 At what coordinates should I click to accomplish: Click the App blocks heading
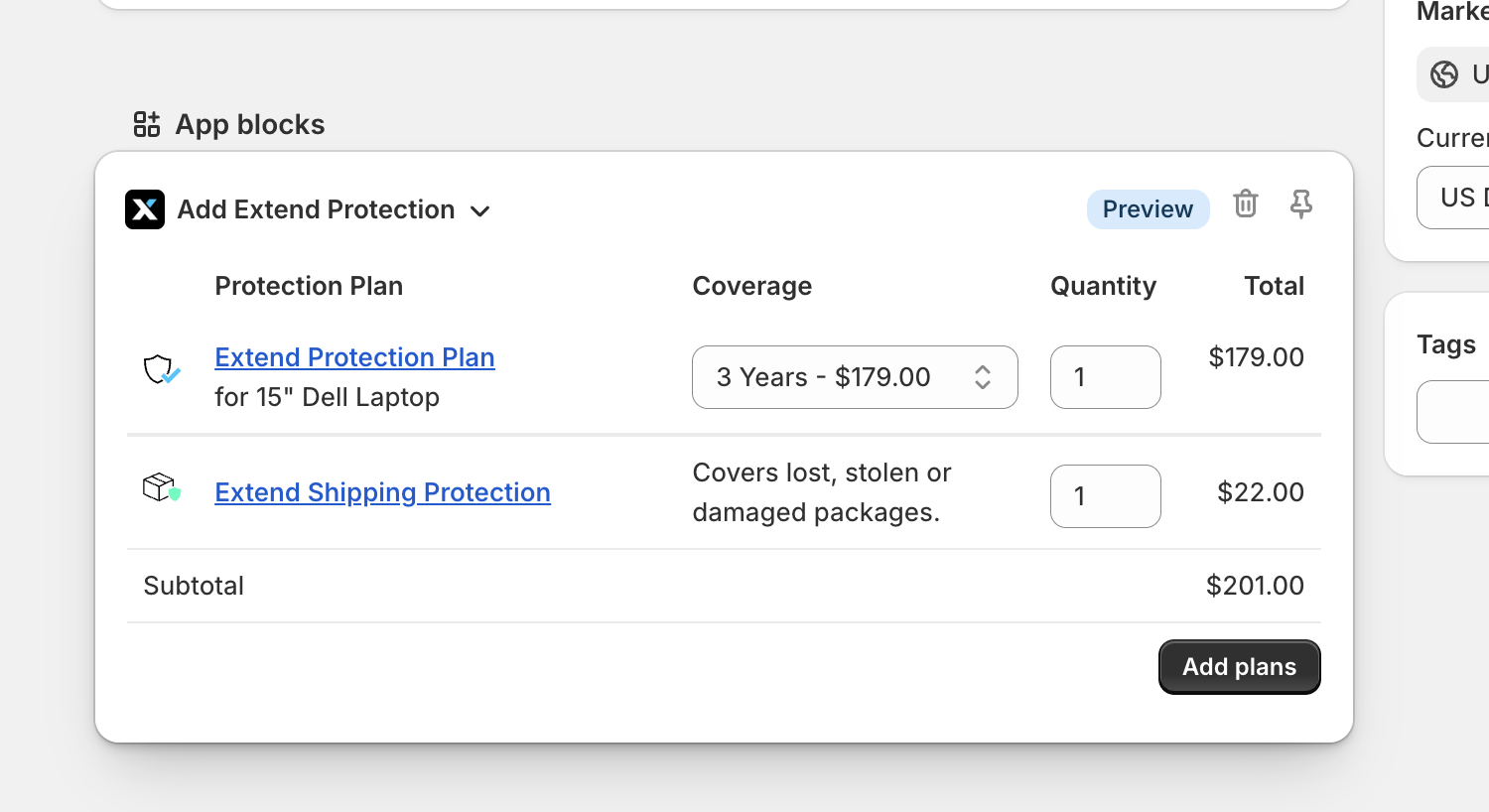(x=250, y=124)
